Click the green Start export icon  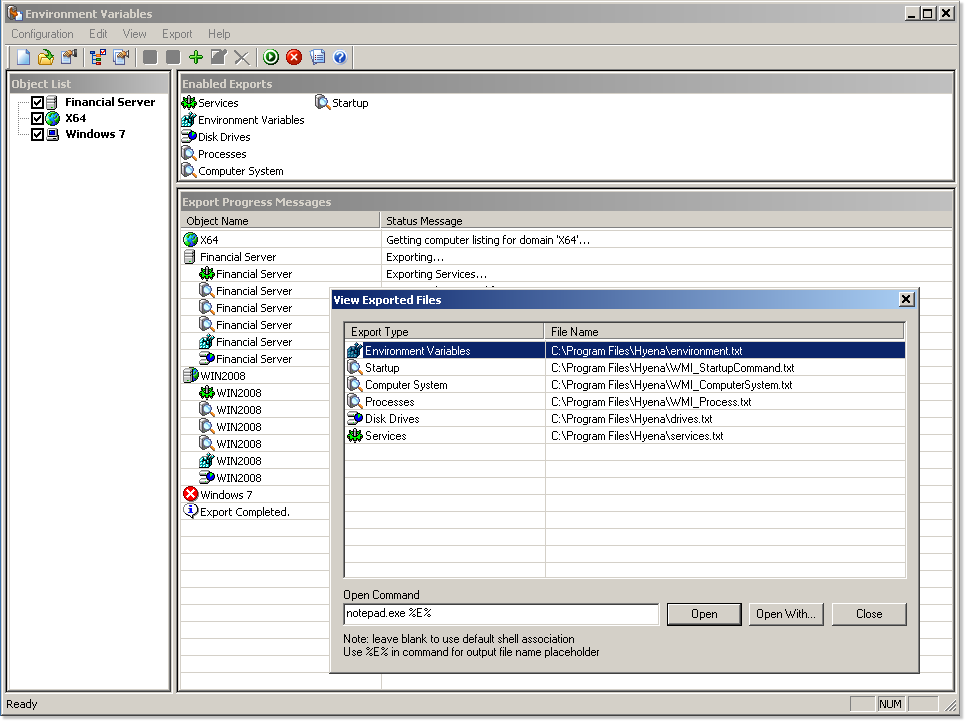coord(271,57)
